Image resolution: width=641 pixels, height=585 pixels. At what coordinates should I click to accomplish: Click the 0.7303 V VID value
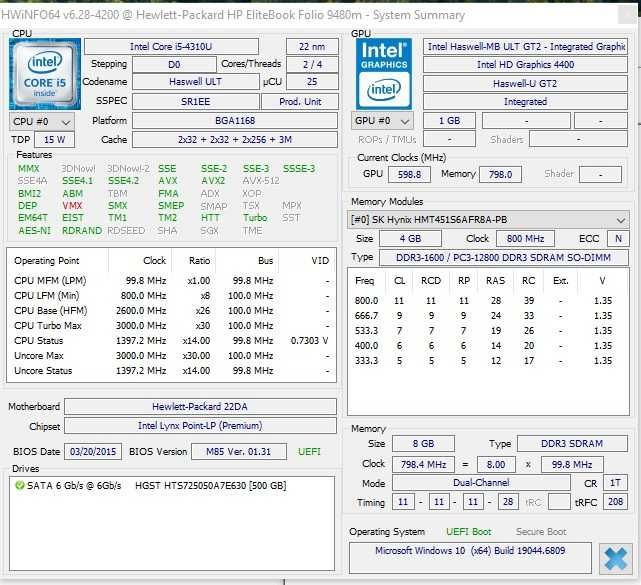coord(309,341)
